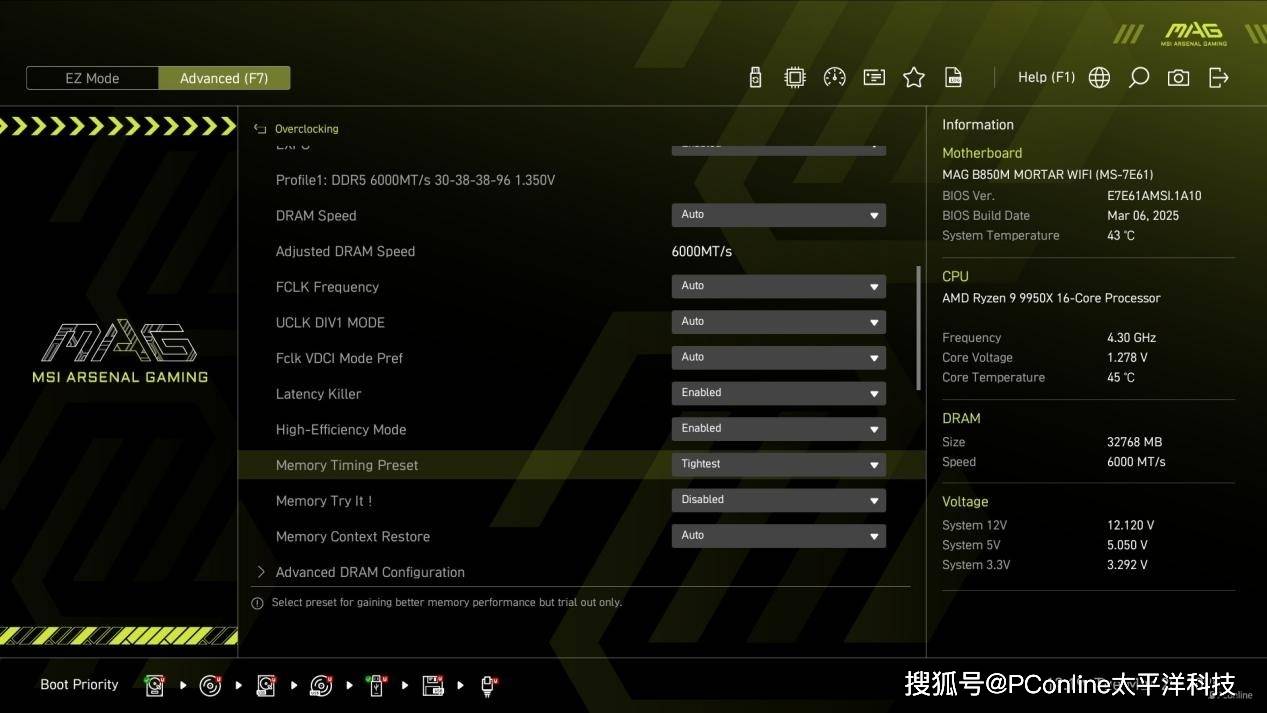Open the Memory Timing Preset dropdown set to Tightest

tap(778, 464)
